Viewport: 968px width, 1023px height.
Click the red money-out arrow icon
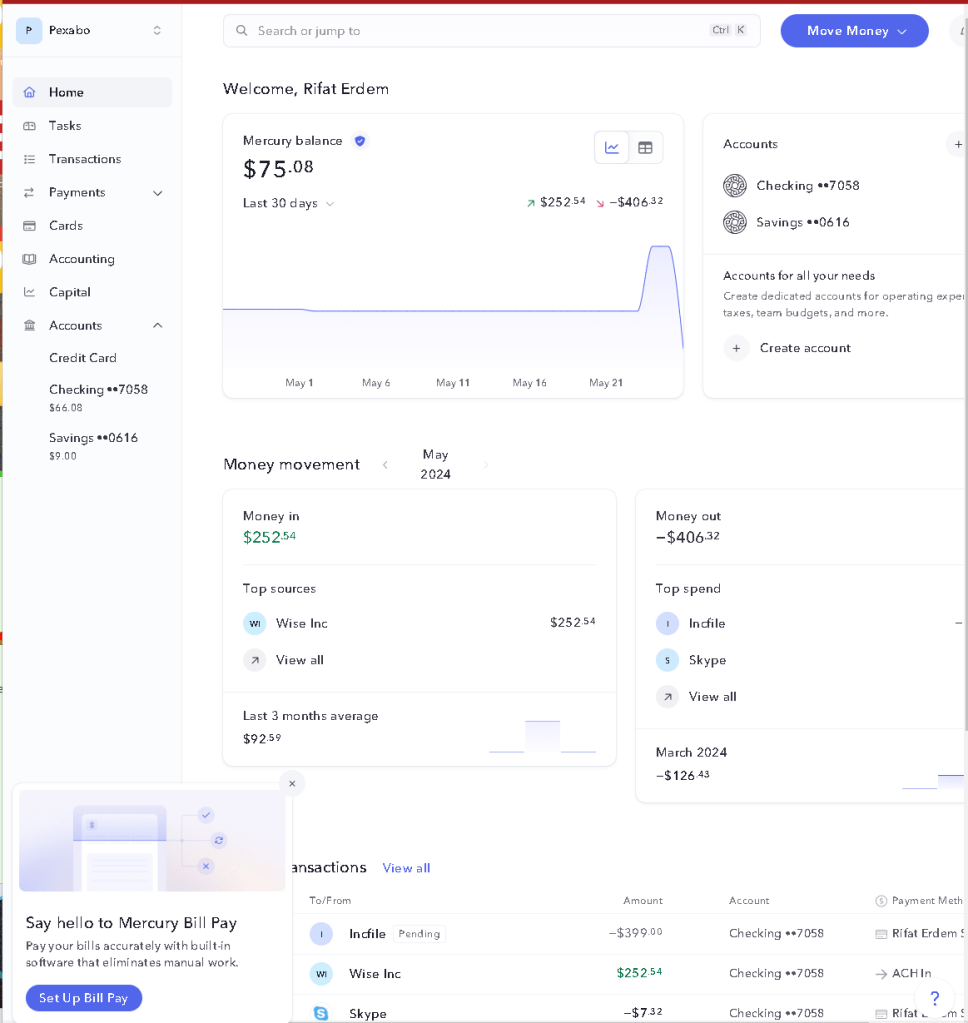coord(600,203)
